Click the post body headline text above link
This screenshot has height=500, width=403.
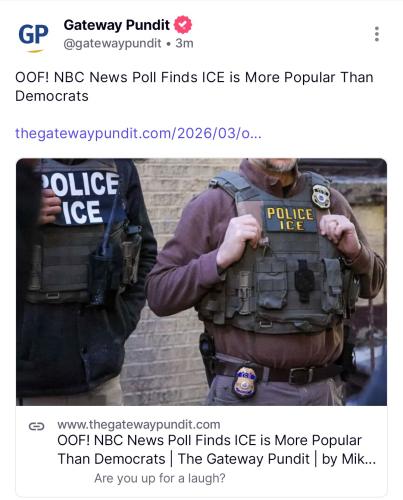(x=194, y=87)
